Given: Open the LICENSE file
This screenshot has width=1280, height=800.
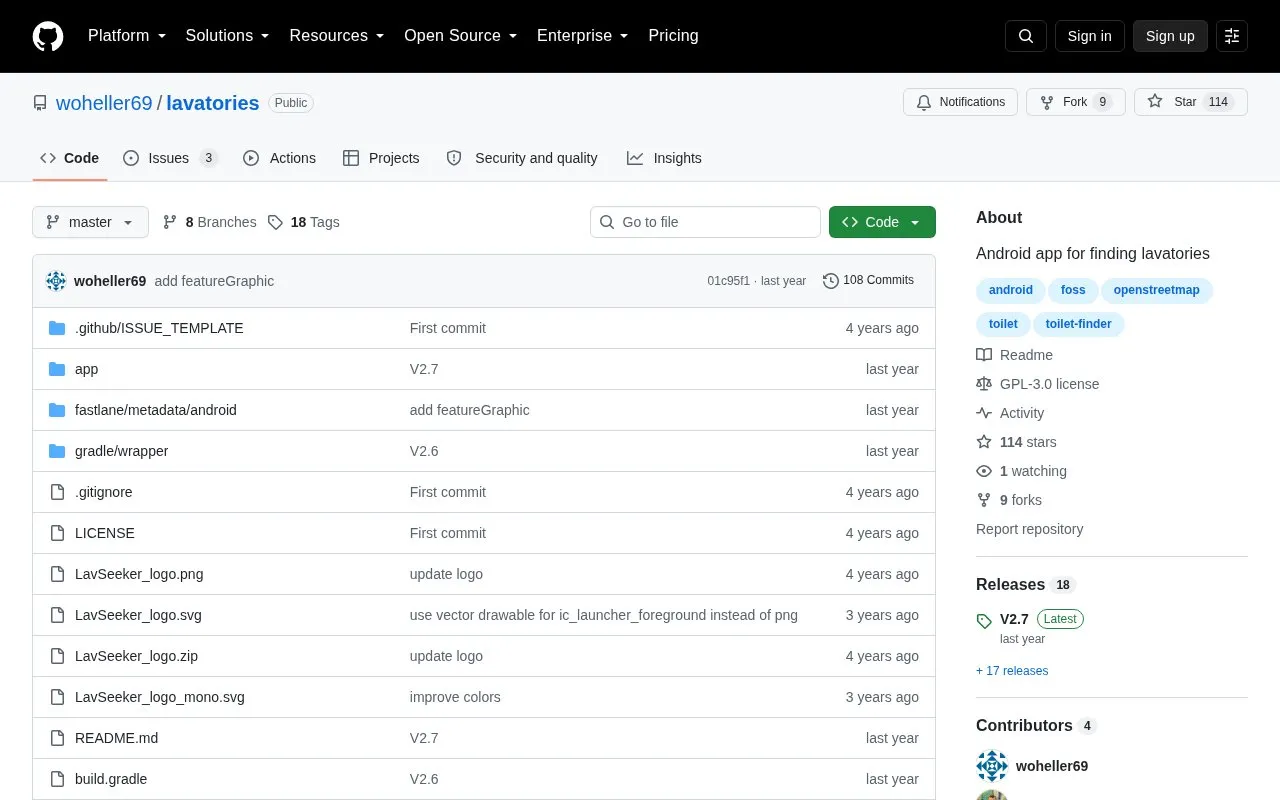Looking at the screenshot, I should click(x=105, y=533).
